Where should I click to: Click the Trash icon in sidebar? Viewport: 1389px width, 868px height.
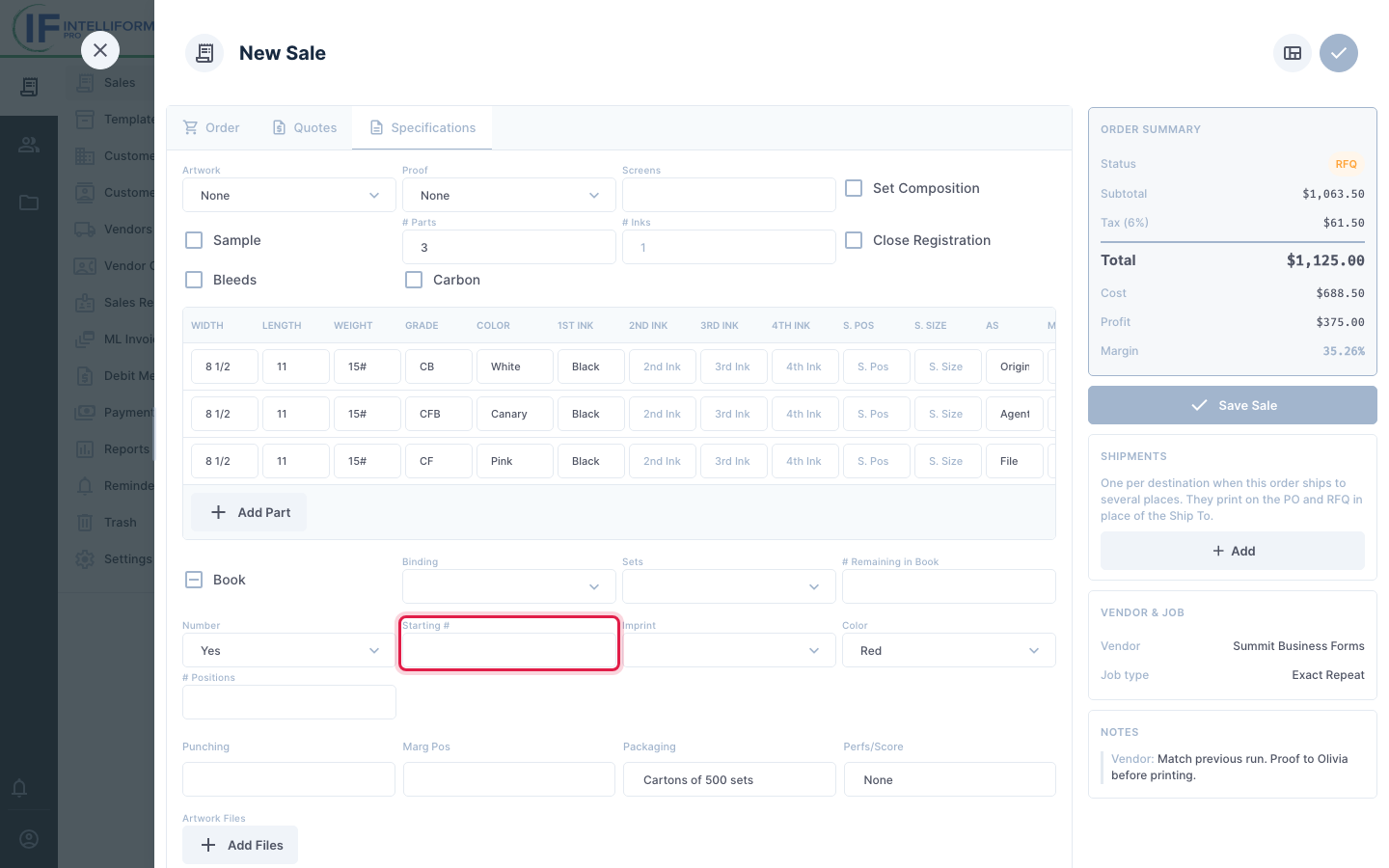coord(85,523)
